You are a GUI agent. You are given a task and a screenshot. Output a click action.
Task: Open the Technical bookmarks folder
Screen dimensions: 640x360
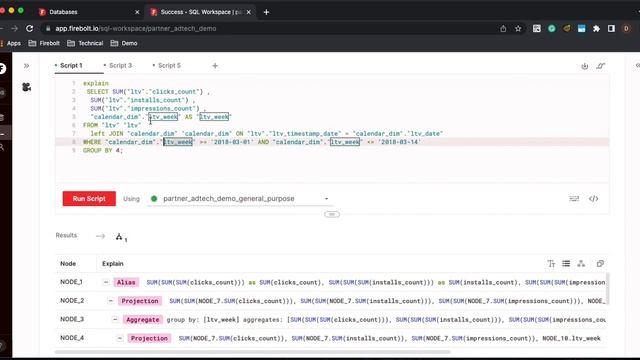coord(85,43)
